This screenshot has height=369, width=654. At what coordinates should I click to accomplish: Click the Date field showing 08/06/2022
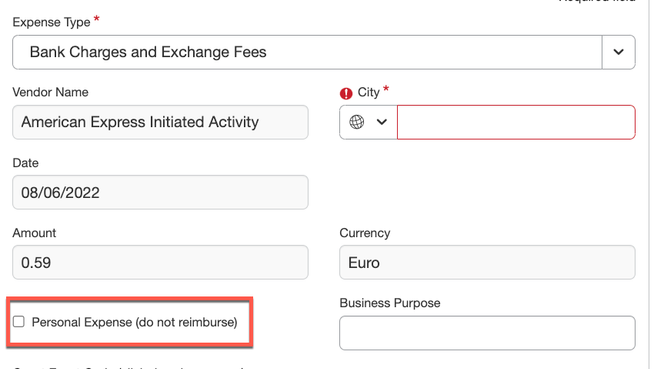click(x=160, y=192)
